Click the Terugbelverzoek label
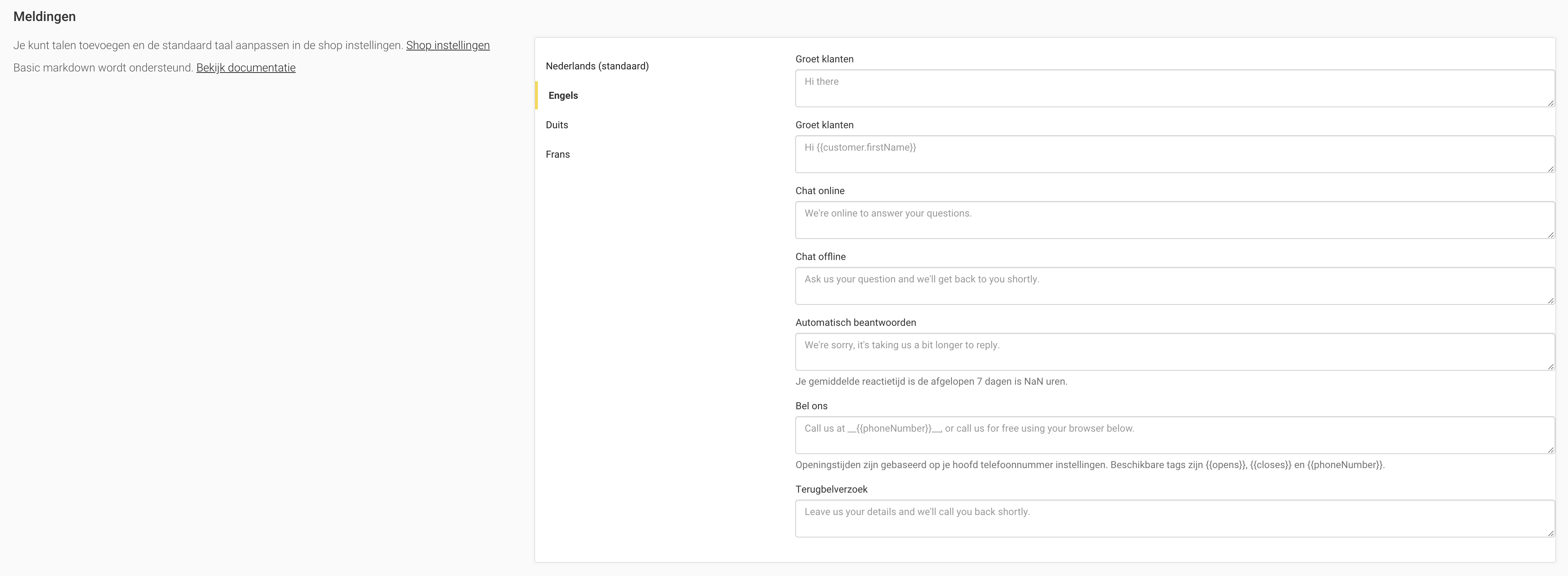Viewport: 1568px width, 576px height. point(831,489)
